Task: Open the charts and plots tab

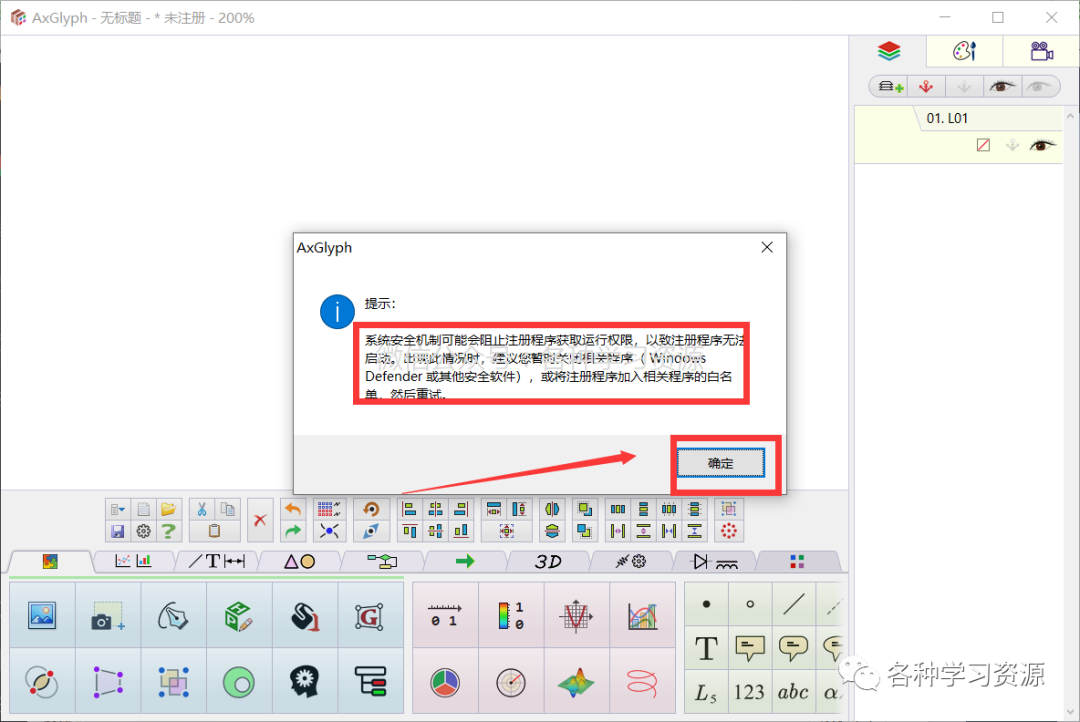Action: 134,561
